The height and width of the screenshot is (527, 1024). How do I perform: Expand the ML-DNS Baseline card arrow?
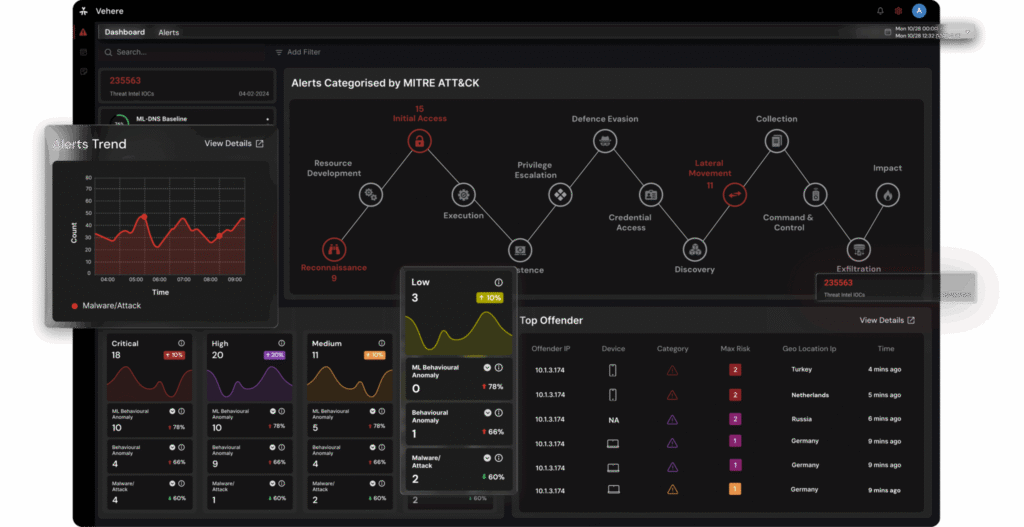[x=267, y=119]
